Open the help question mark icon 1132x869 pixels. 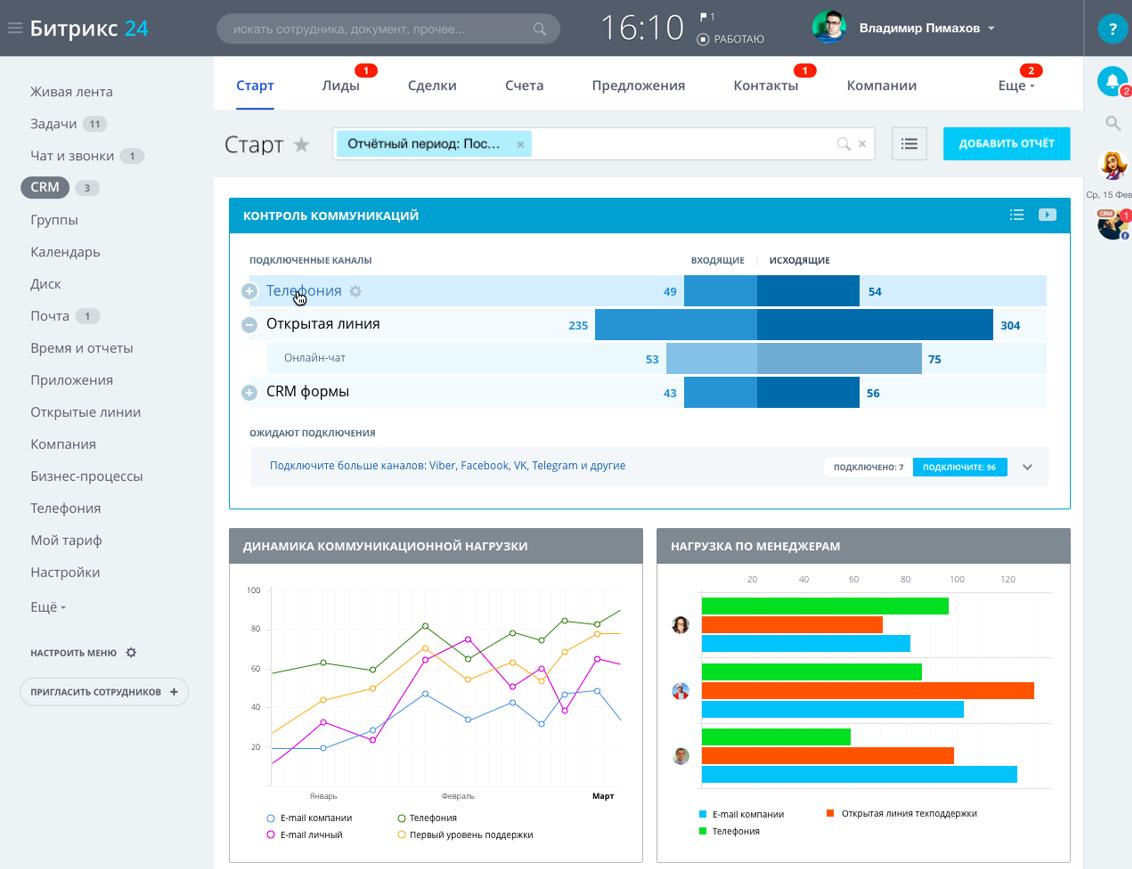pyautogui.click(x=1112, y=29)
